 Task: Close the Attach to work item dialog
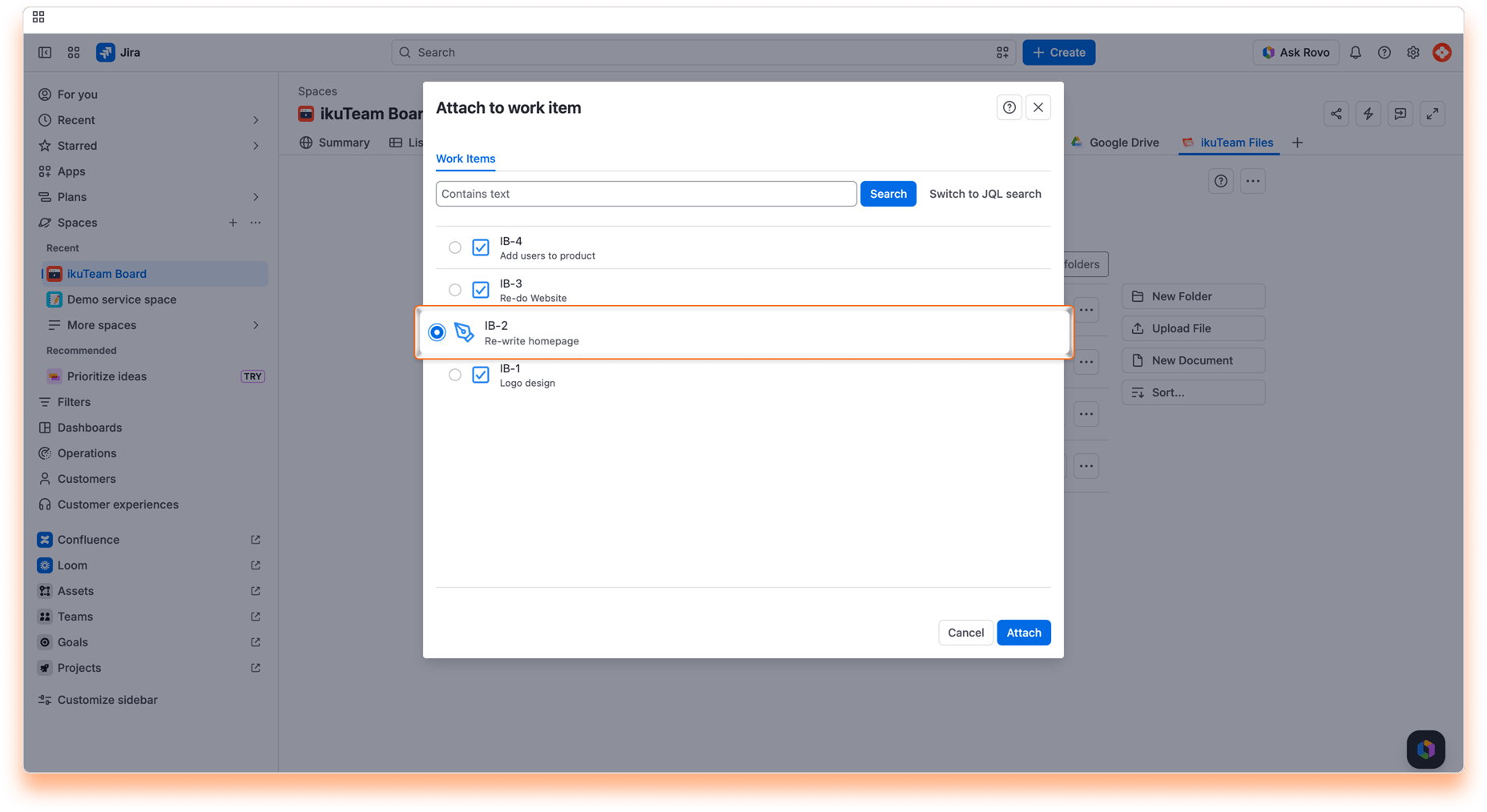(x=1038, y=107)
